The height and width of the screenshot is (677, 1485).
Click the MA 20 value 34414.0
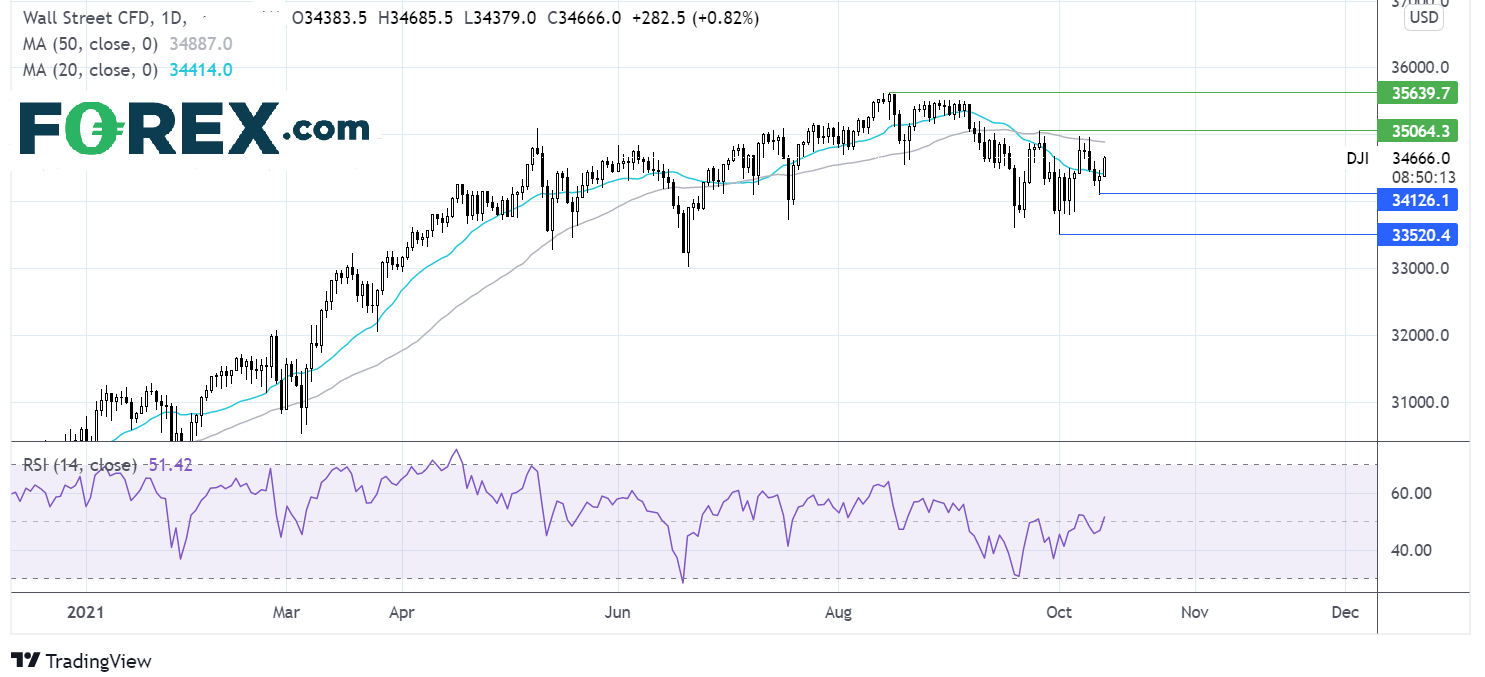[x=200, y=69]
